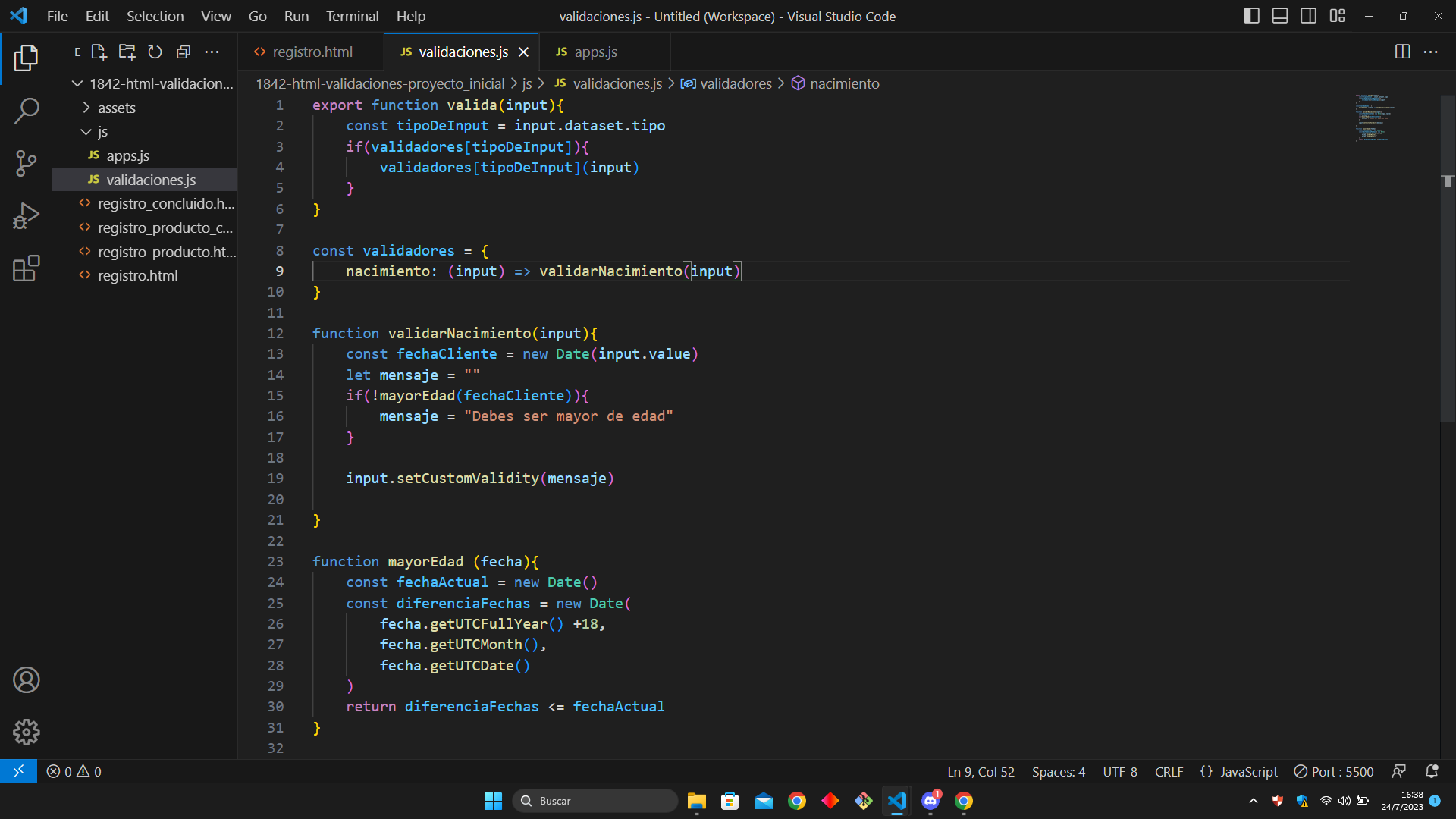Open the notifications bell

point(1432,771)
